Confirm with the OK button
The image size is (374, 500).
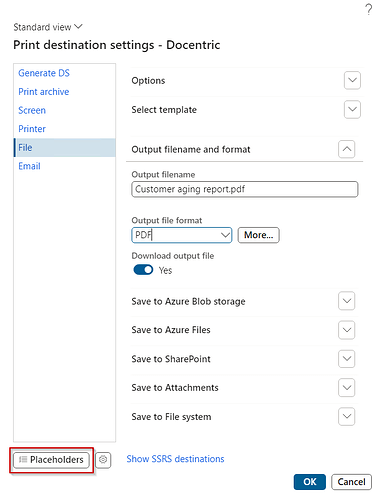pyautogui.click(x=310, y=482)
